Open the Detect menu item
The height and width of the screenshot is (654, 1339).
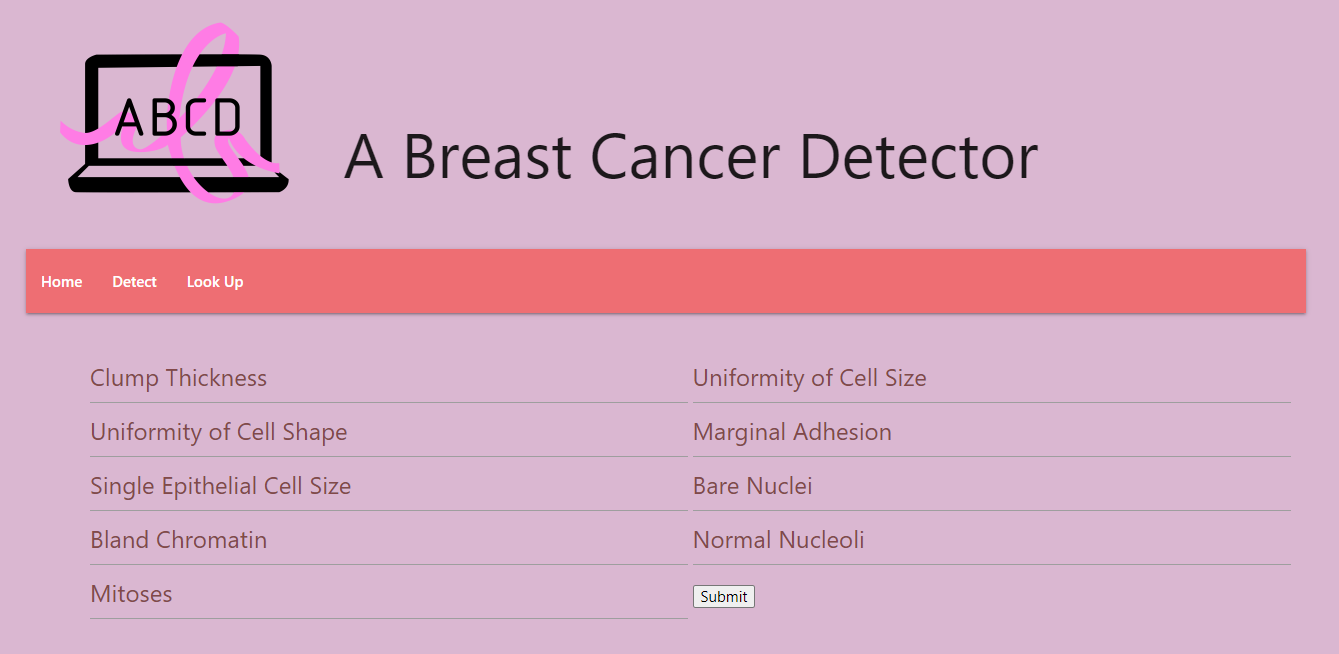tap(134, 282)
